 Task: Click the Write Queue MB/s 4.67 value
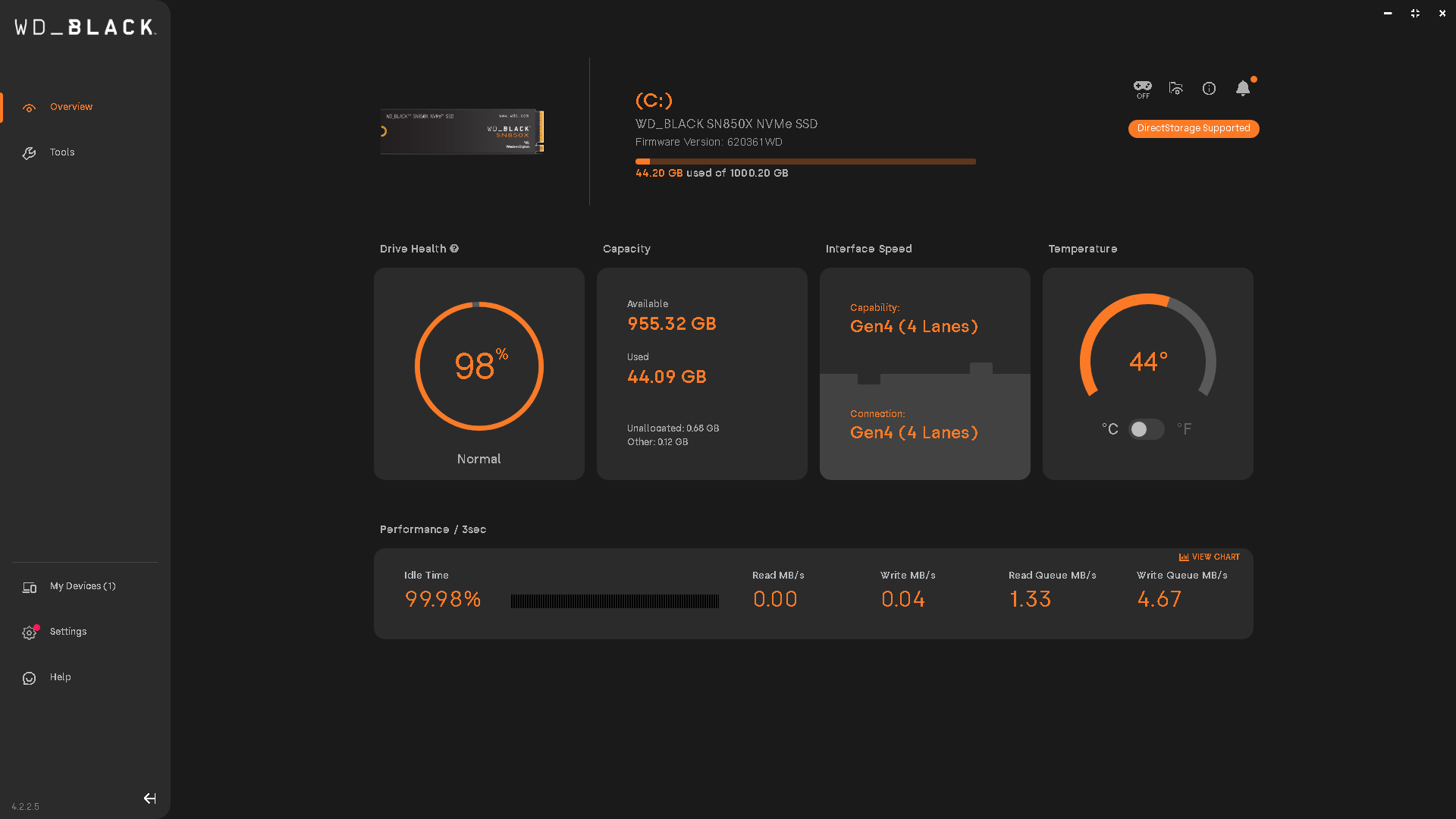tap(1159, 599)
